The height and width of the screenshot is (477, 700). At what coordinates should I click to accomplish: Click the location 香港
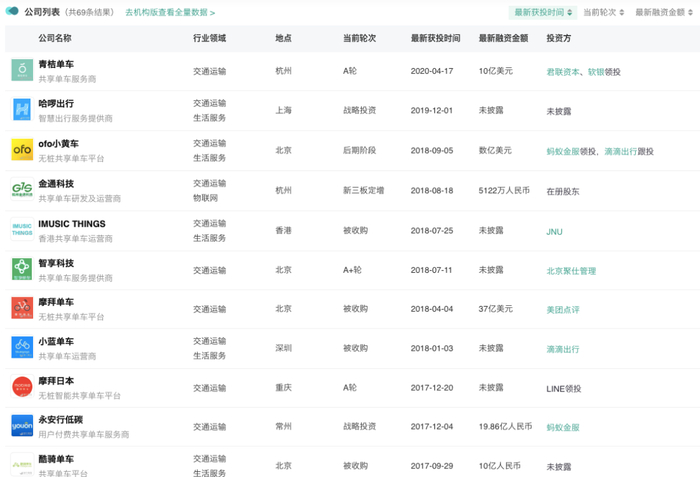pos(283,230)
